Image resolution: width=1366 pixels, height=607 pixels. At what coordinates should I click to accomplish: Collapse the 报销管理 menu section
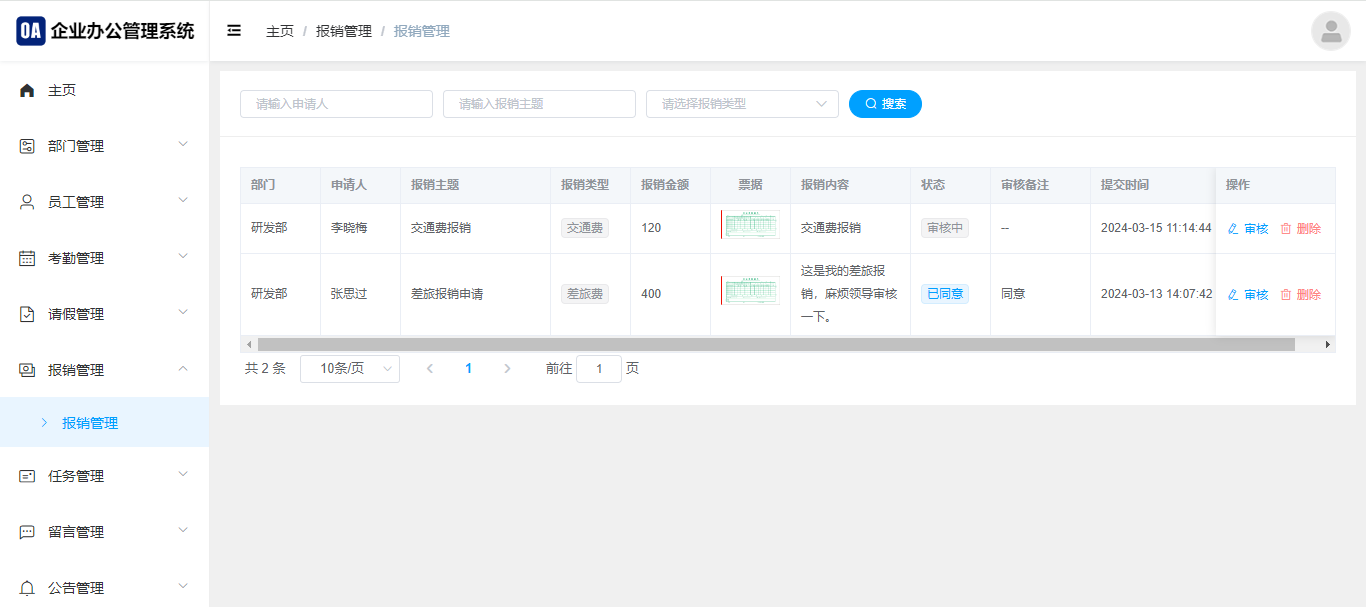183,369
